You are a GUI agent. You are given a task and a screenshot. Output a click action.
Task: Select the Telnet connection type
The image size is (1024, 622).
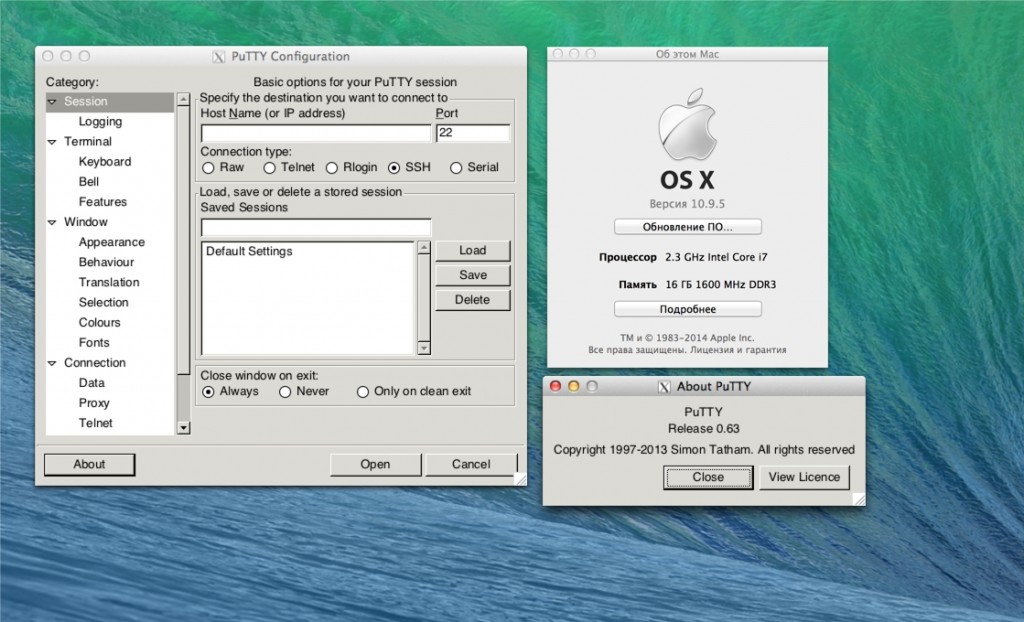click(x=268, y=167)
